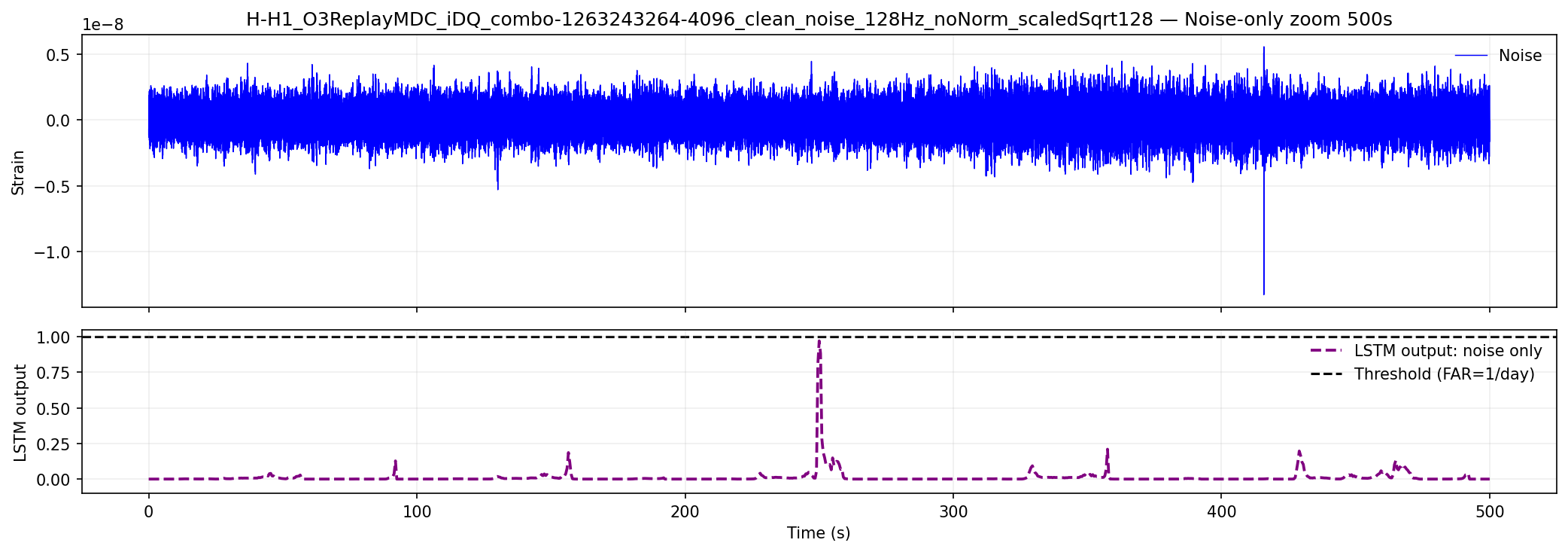1568x552 pixels.
Task: Click the 'Noise' legend label in upper plot
Action: point(1520,56)
